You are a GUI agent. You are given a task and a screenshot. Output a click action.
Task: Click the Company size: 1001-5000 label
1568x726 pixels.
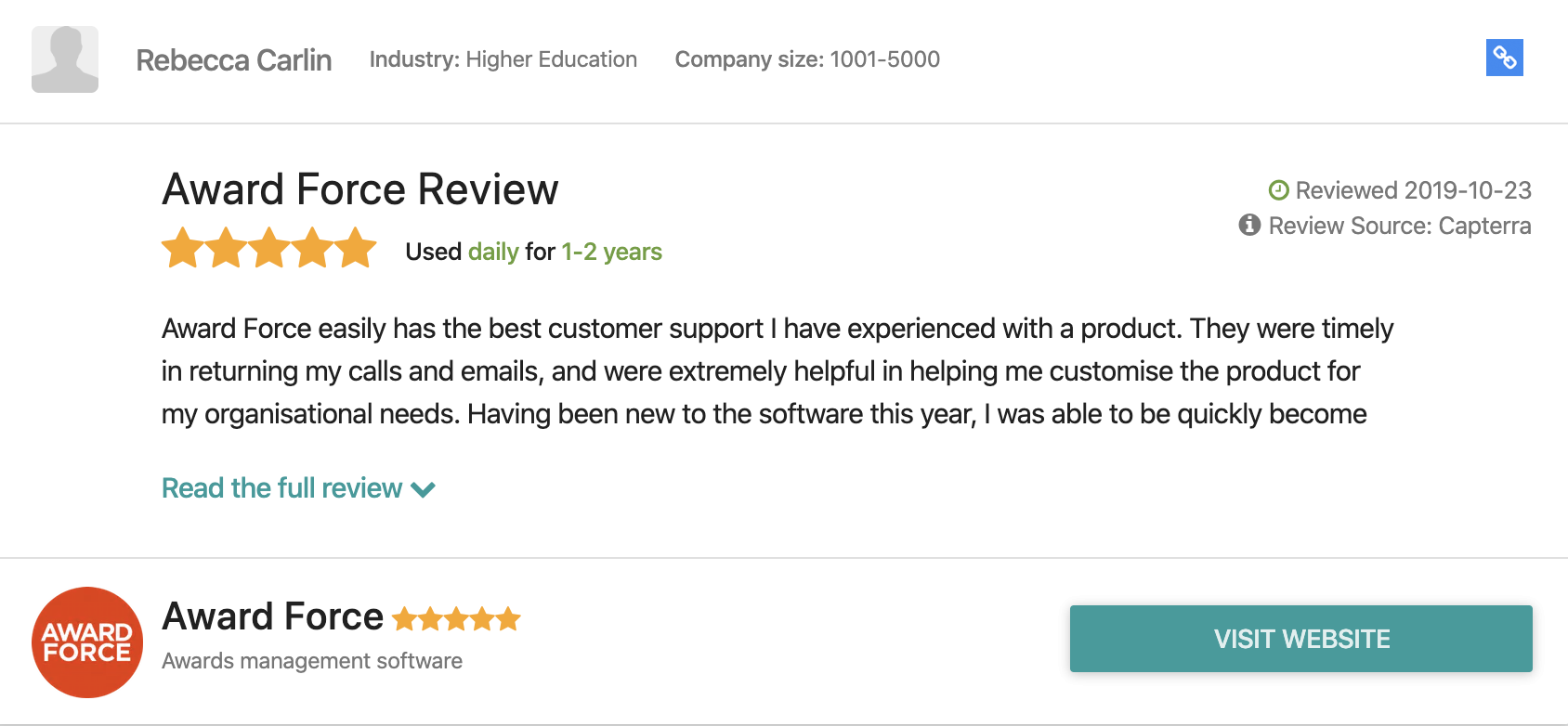click(x=807, y=59)
